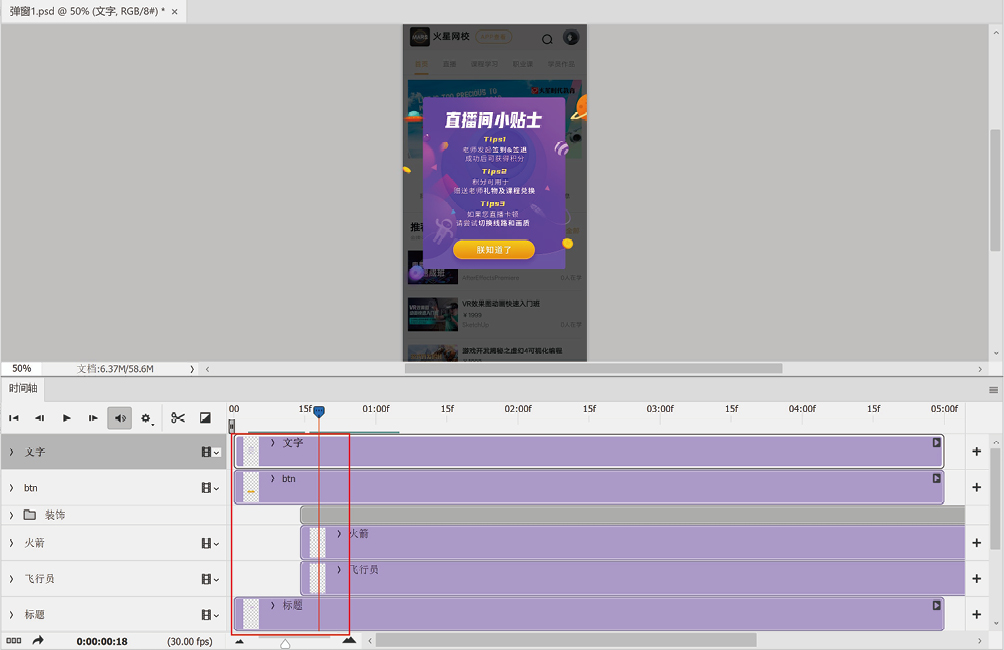Click the blue playhead marker
The width and height of the screenshot is (1004, 650).
click(x=319, y=412)
